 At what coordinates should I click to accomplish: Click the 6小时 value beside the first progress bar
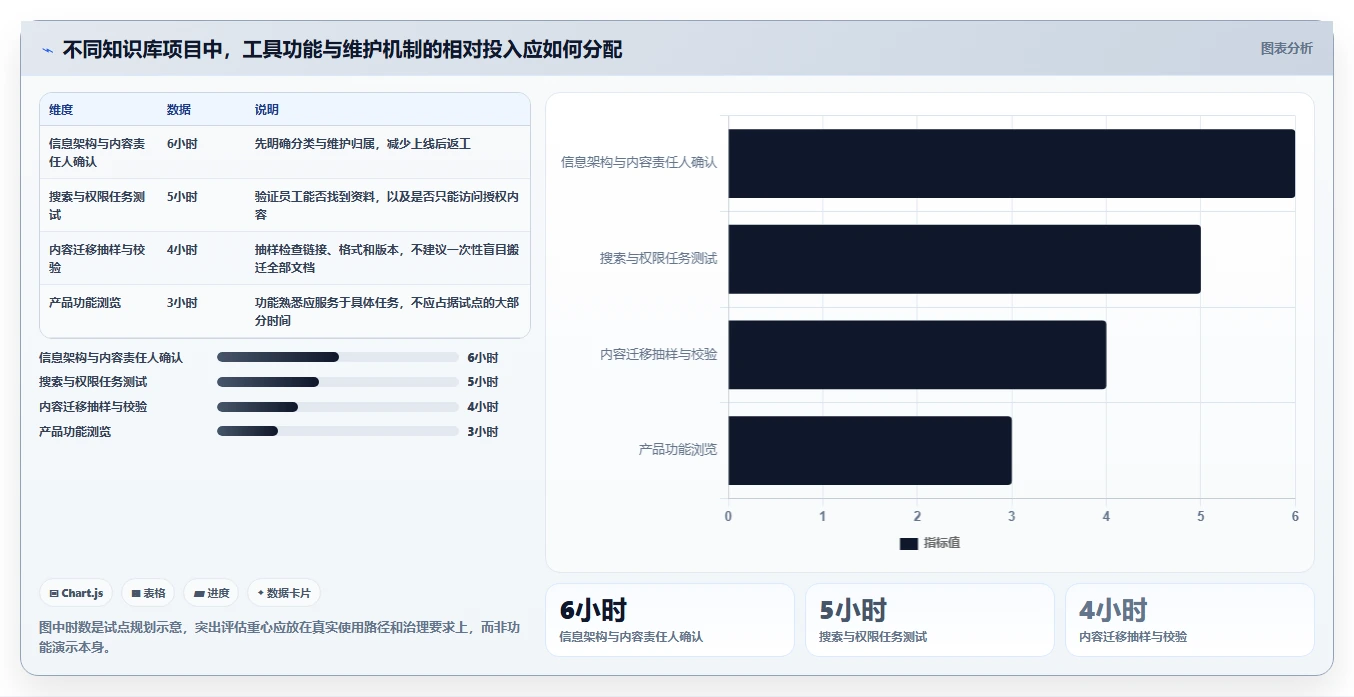pyautogui.click(x=482, y=357)
